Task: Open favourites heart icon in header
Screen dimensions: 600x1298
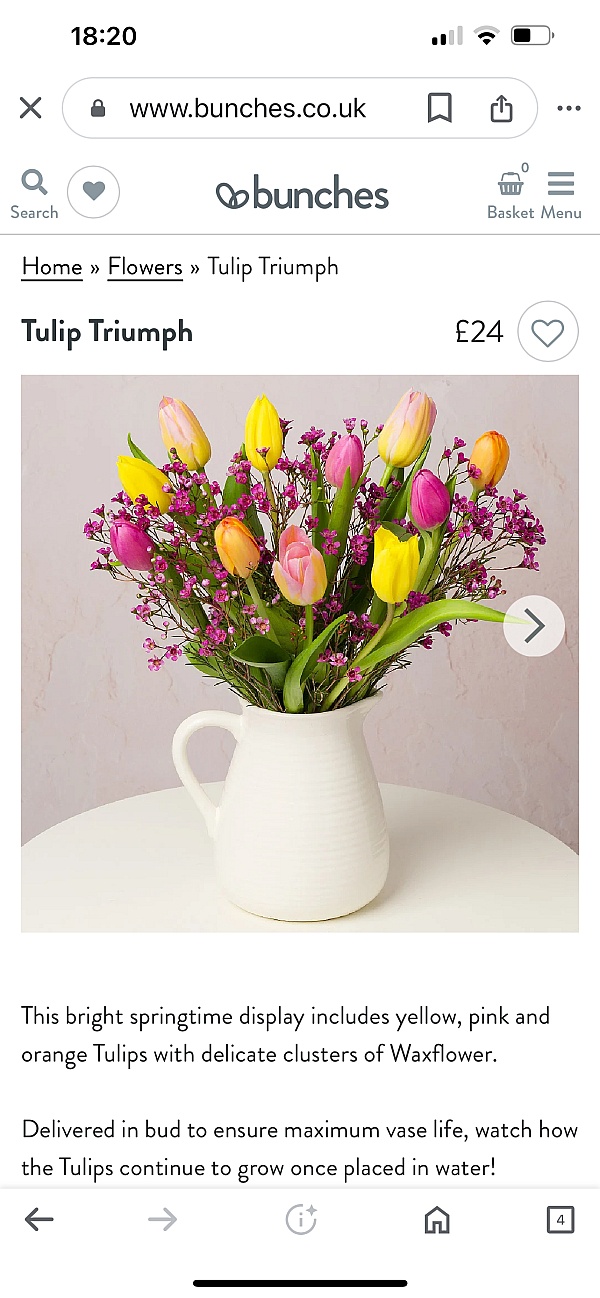Action: tap(94, 192)
